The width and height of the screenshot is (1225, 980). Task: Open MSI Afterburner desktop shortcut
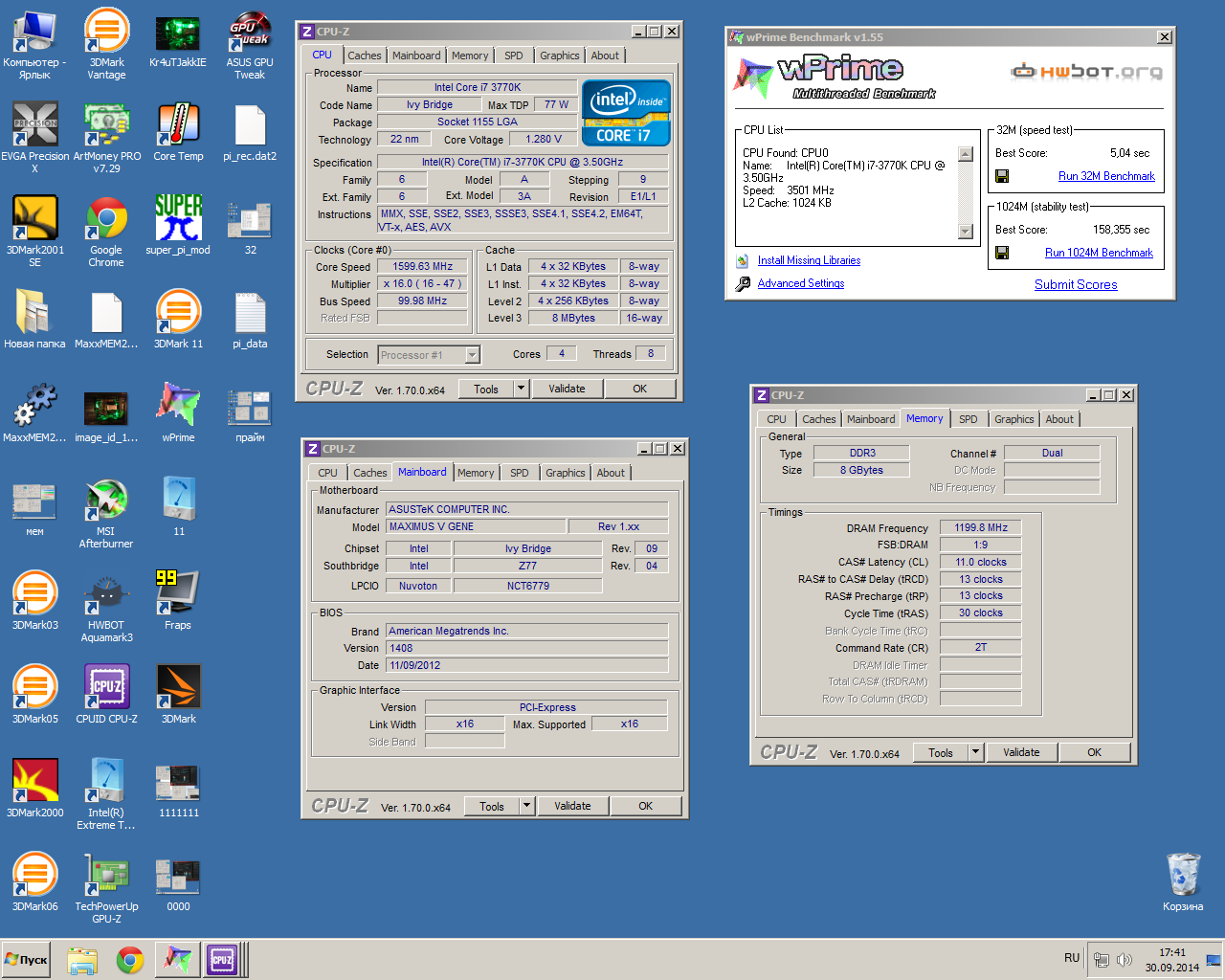[106, 513]
